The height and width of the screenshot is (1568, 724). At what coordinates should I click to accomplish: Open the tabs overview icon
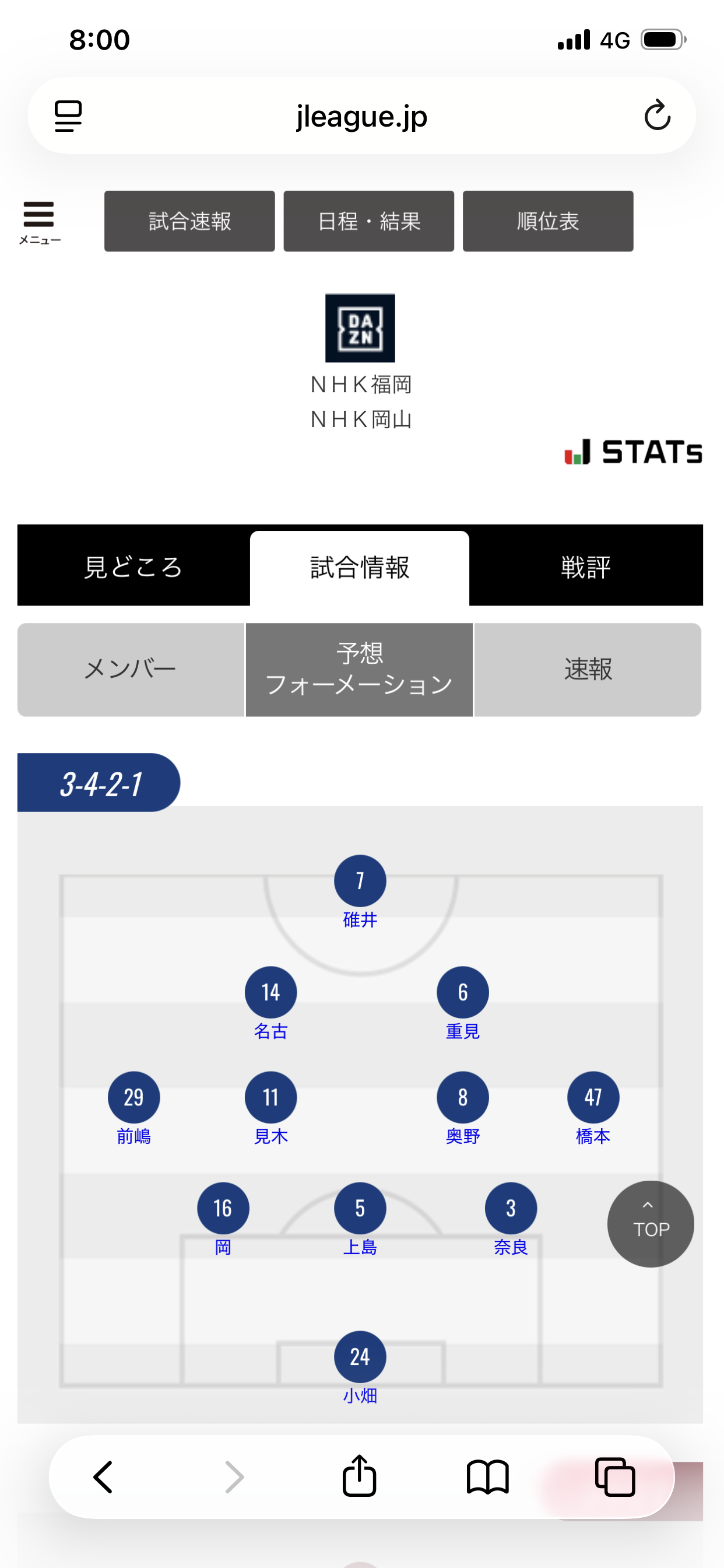(614, 1476)
